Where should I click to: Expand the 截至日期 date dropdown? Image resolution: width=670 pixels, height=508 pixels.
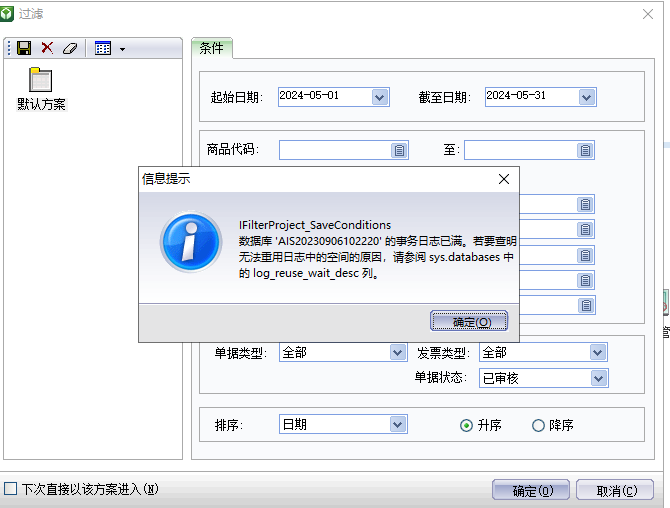[x=587, y=97]
